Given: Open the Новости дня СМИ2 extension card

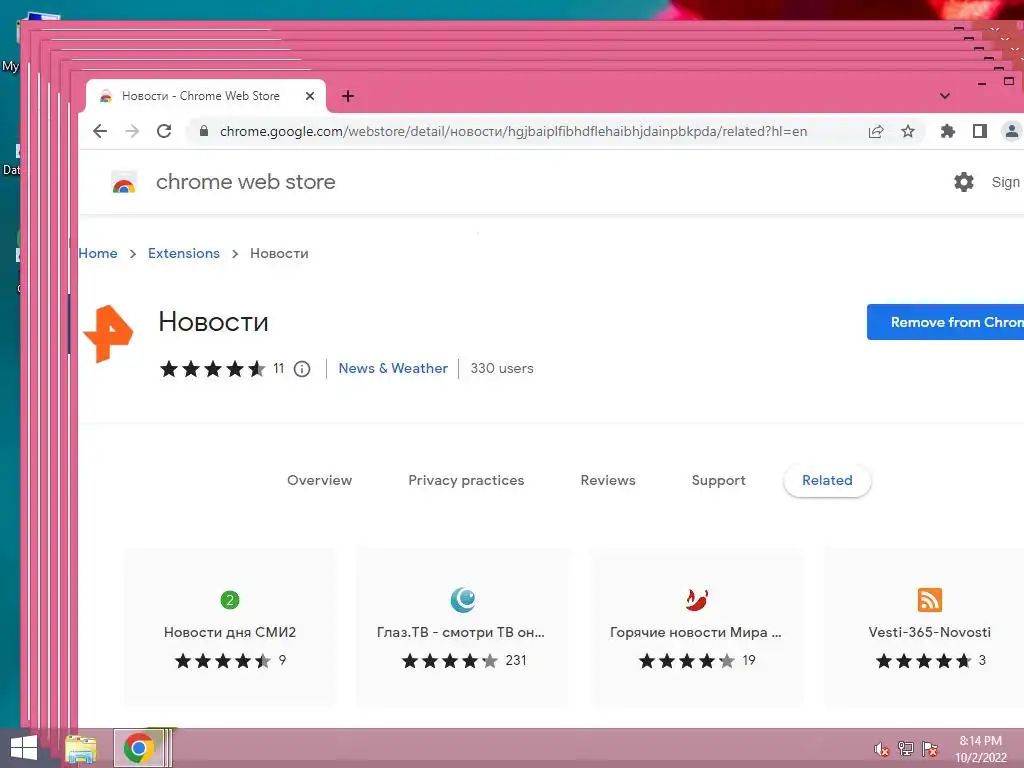Looking at the screenshot, I should (230, 628).
